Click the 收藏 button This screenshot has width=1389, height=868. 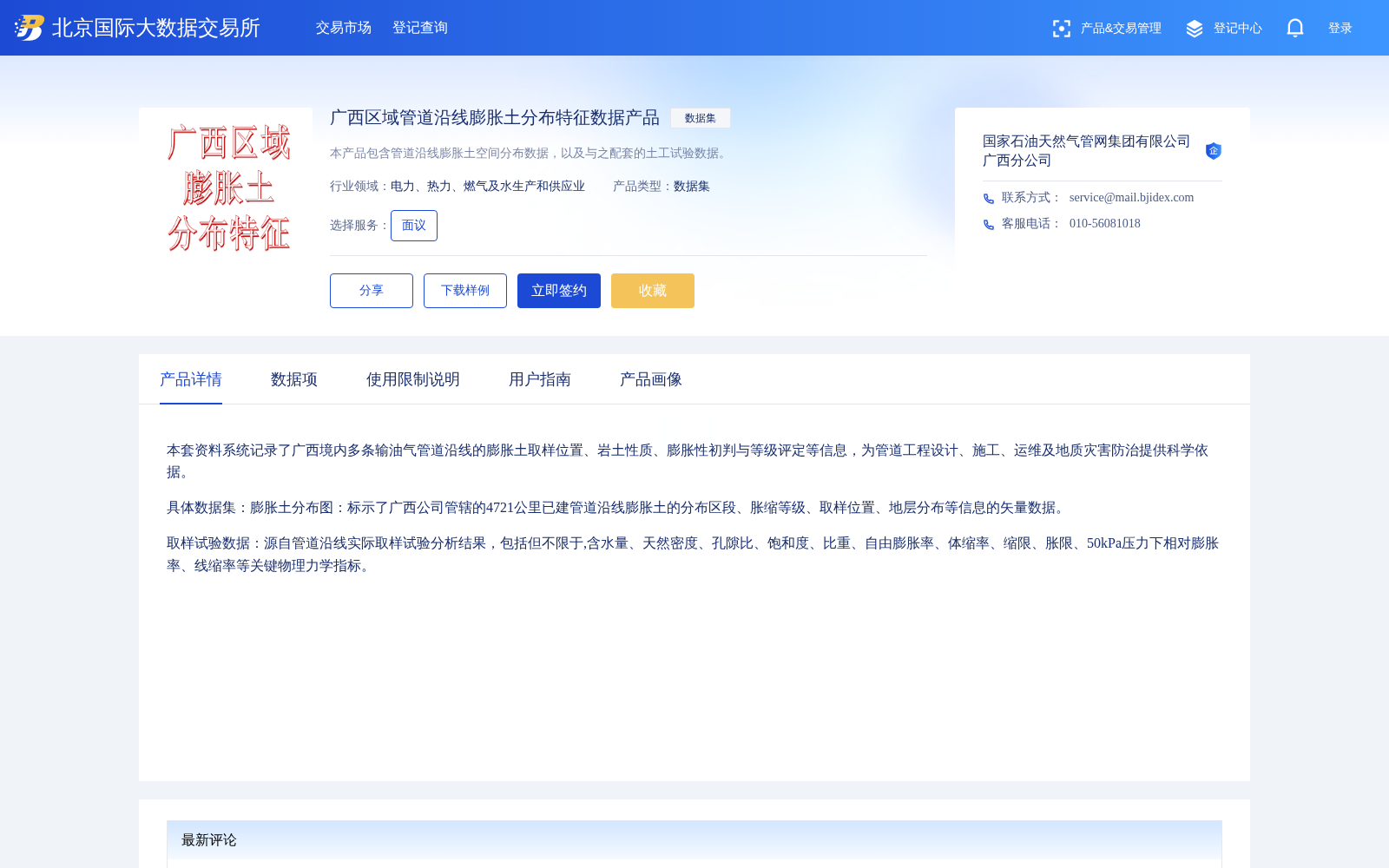click(653, 291)
